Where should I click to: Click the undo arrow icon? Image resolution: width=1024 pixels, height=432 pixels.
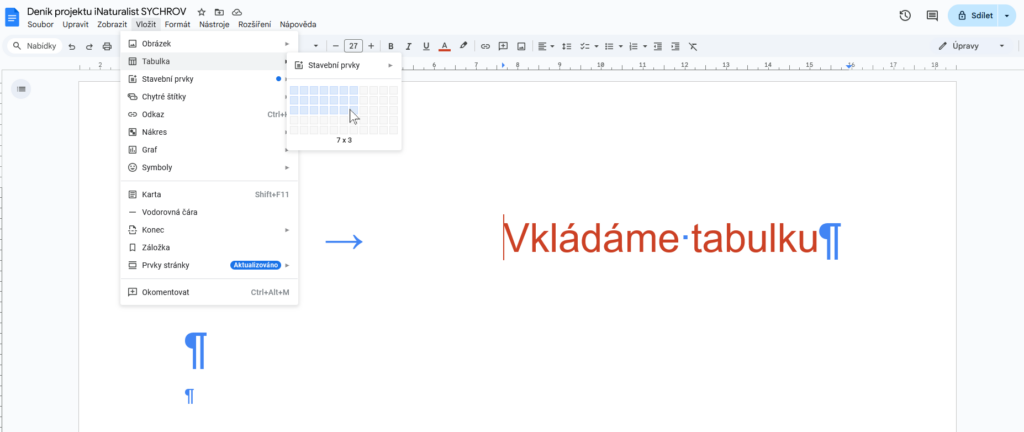(73, 46)
